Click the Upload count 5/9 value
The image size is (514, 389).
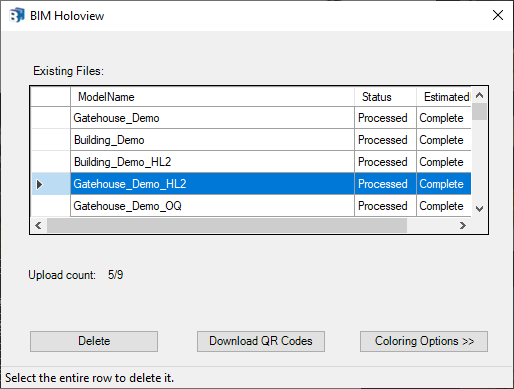(115, 275)
